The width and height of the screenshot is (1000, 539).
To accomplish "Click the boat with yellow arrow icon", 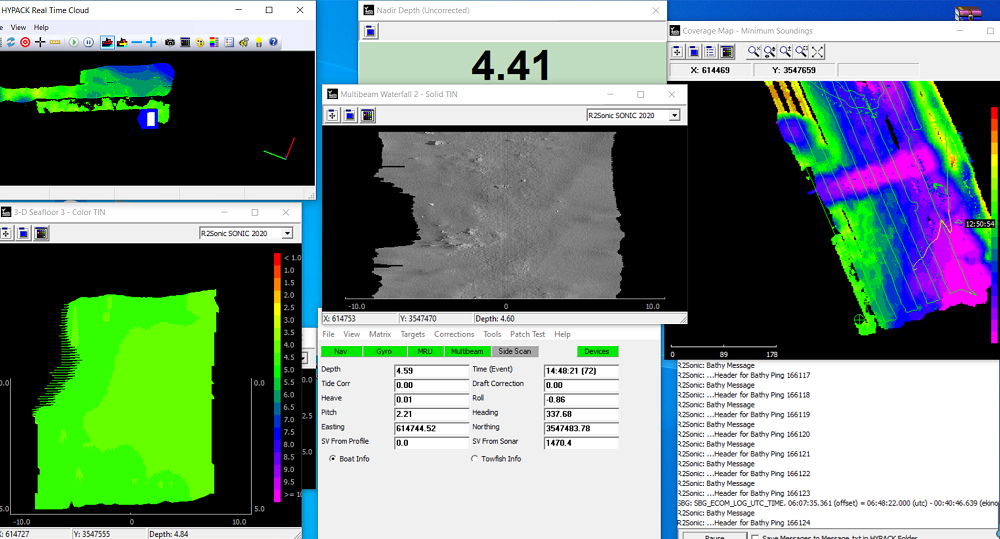I will pos(122,42).
